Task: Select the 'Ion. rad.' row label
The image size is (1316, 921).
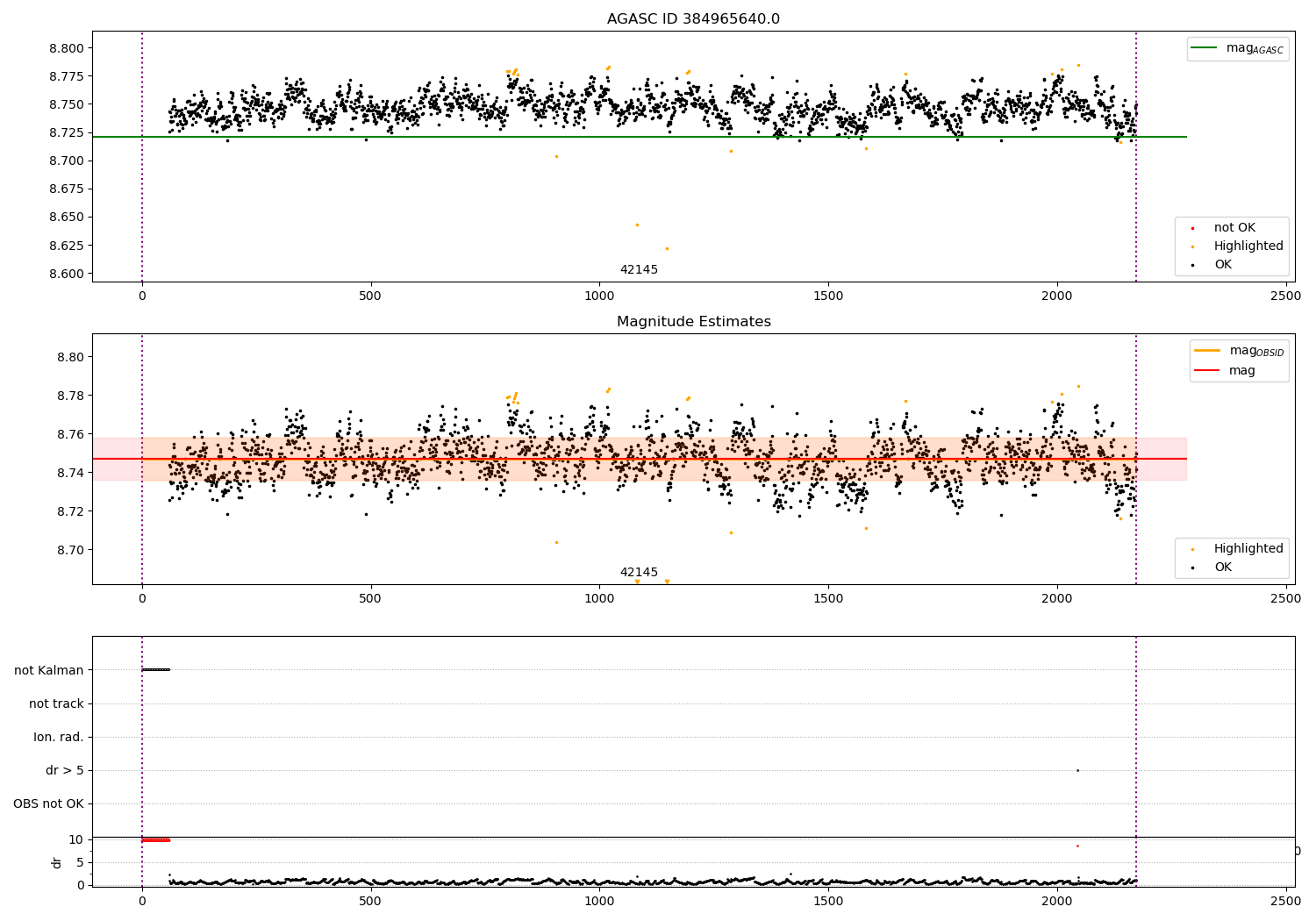Action: (58, 737)
